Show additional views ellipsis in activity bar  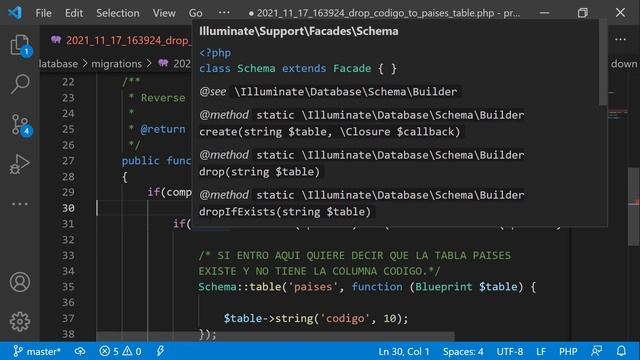pos(20,204)
